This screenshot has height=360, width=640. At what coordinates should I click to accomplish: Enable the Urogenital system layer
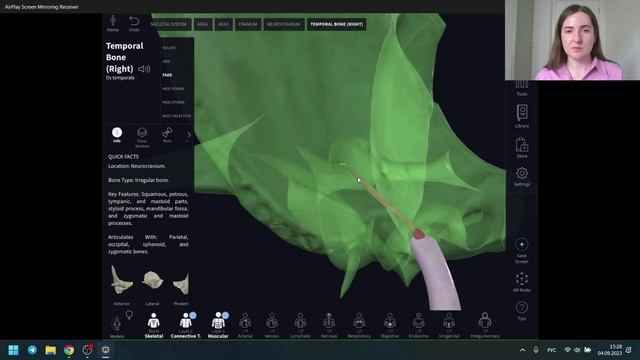pyautogui.click(x=449, y=326)
